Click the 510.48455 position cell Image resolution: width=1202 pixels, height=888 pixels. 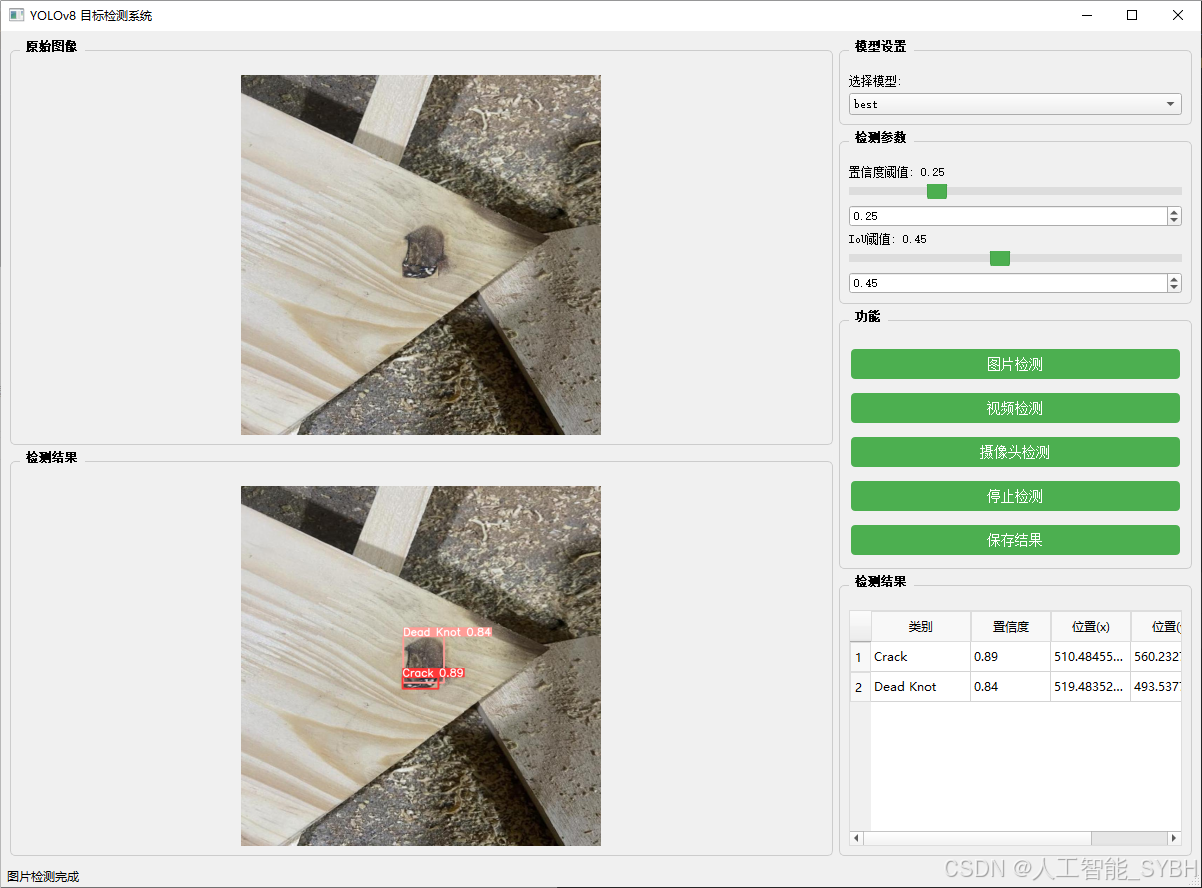1091,657
